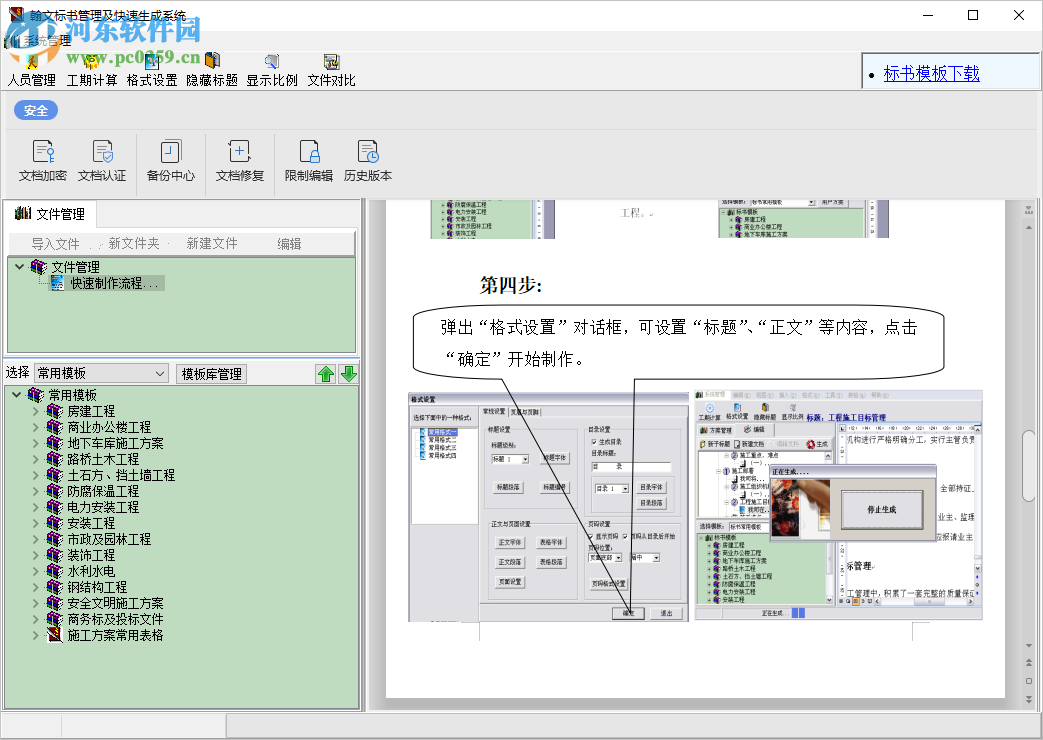Select 装饰工程 folder icon
This screenshot has height=740, width=1043.
[x=55, y=555]
